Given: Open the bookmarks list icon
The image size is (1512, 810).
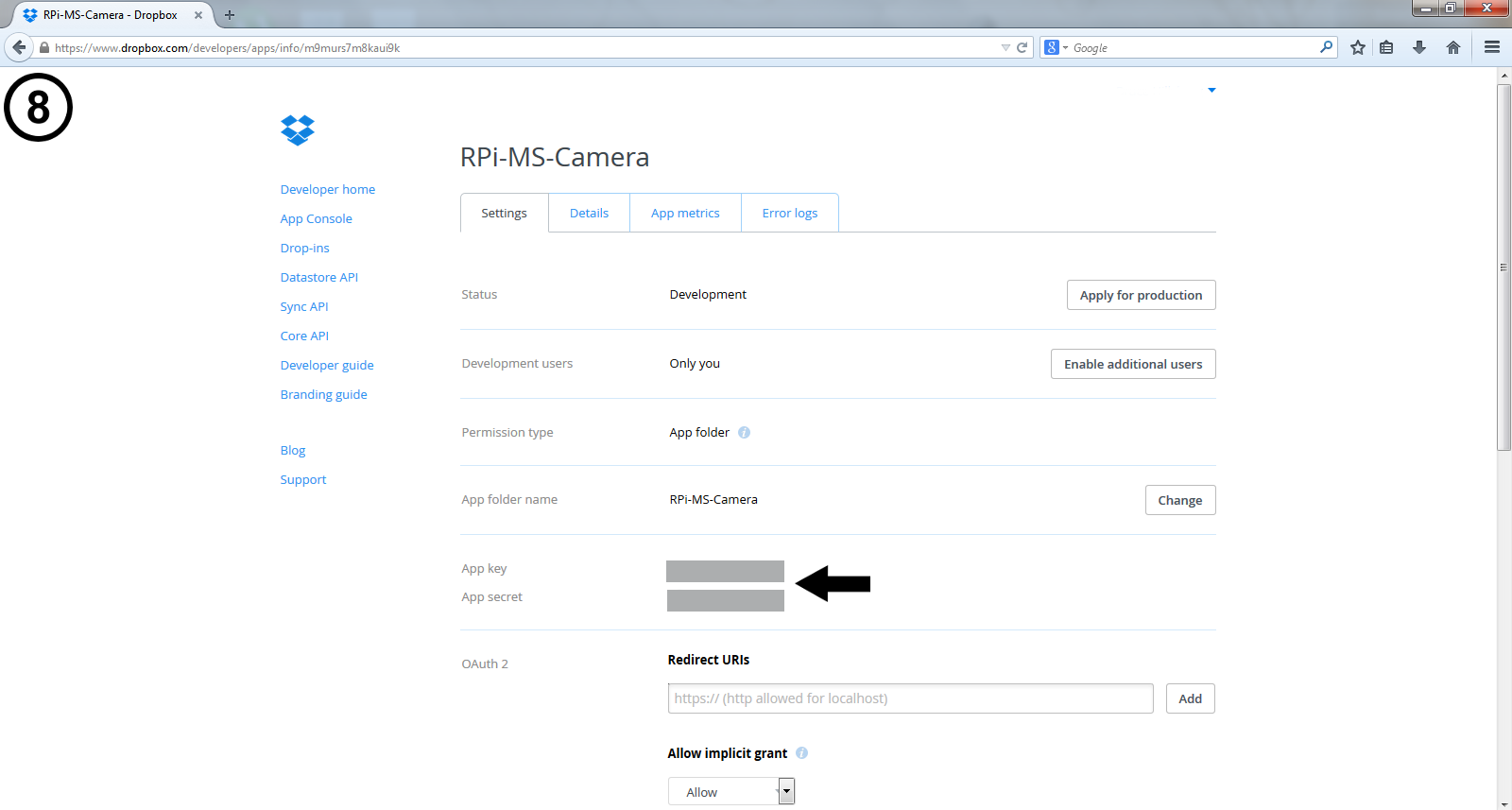Looking at the screenshot, I should 1386,47.
